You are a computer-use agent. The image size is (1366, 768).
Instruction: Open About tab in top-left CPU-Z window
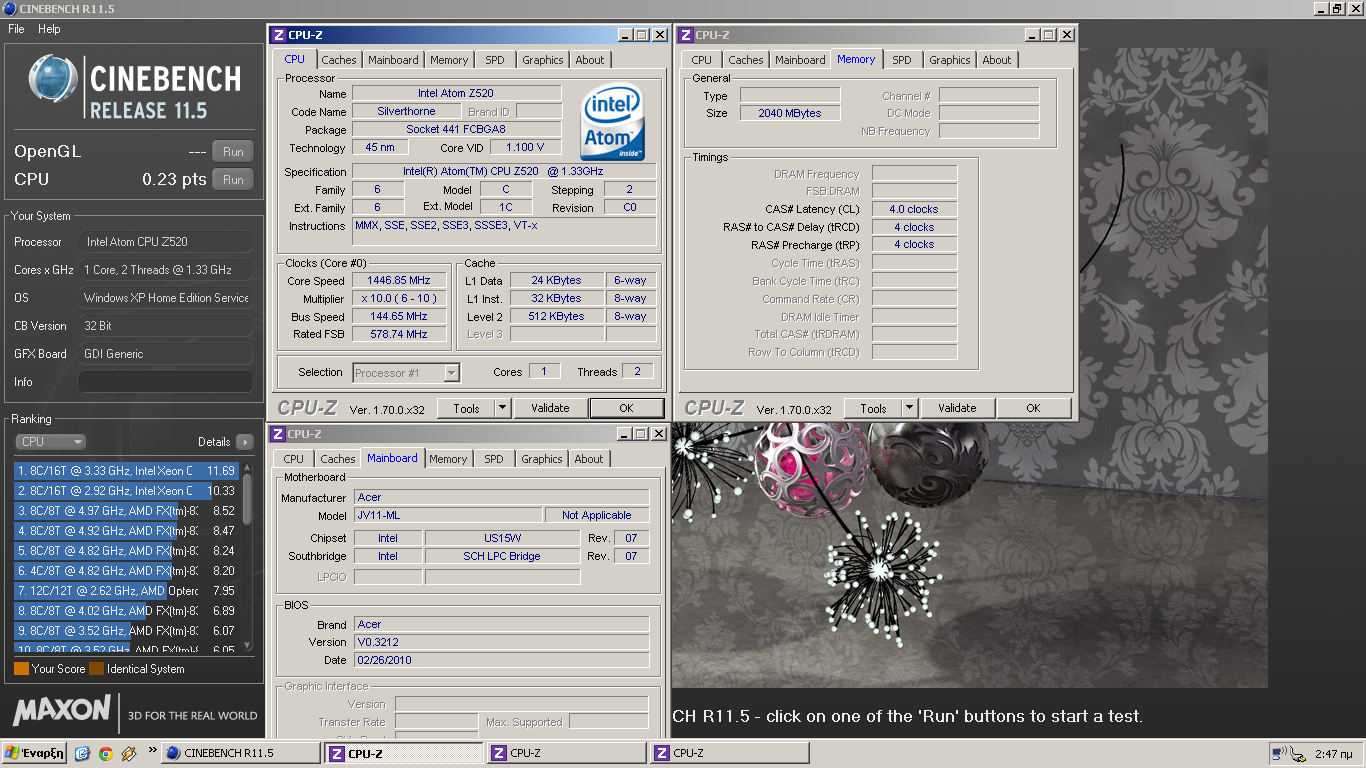click(x=590, y=60)
